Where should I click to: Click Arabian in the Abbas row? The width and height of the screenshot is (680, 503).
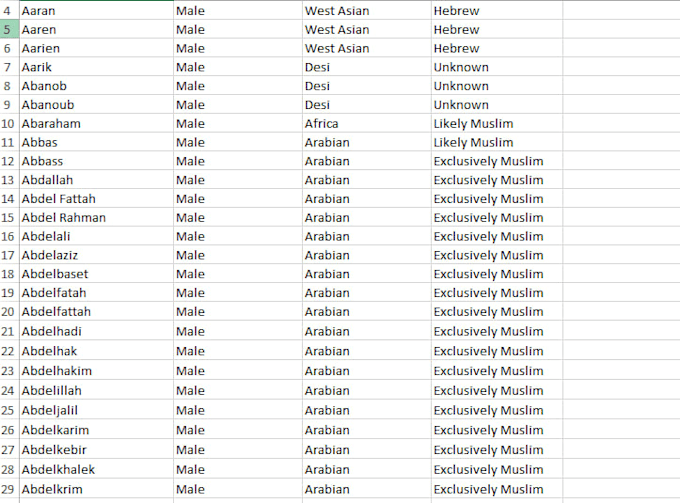coord(367,142)
